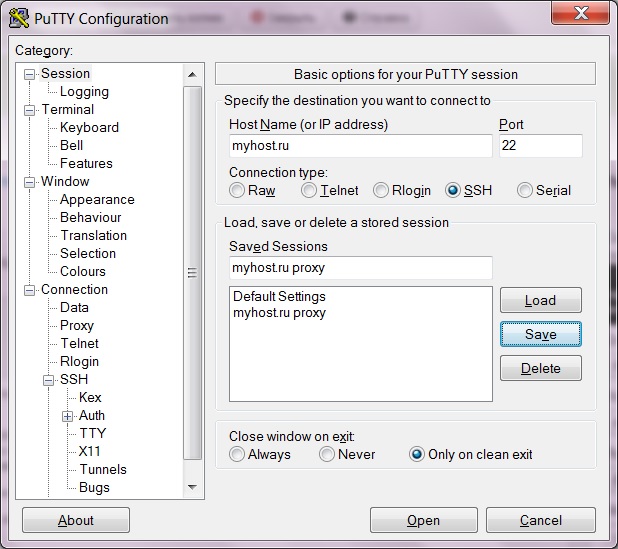Expand the Auth tree node
The image size is (618, 549).
tap(67, 416)
